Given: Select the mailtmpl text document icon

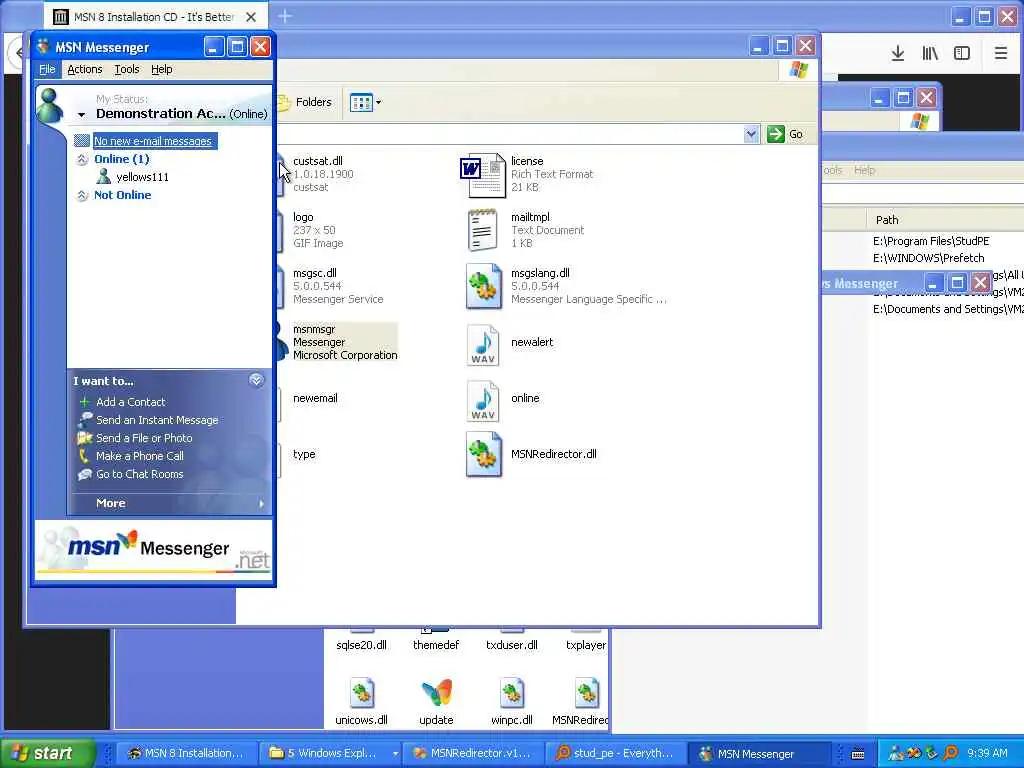Looking at the screenshot, I should pyautogui.click(x=483, y=230).
